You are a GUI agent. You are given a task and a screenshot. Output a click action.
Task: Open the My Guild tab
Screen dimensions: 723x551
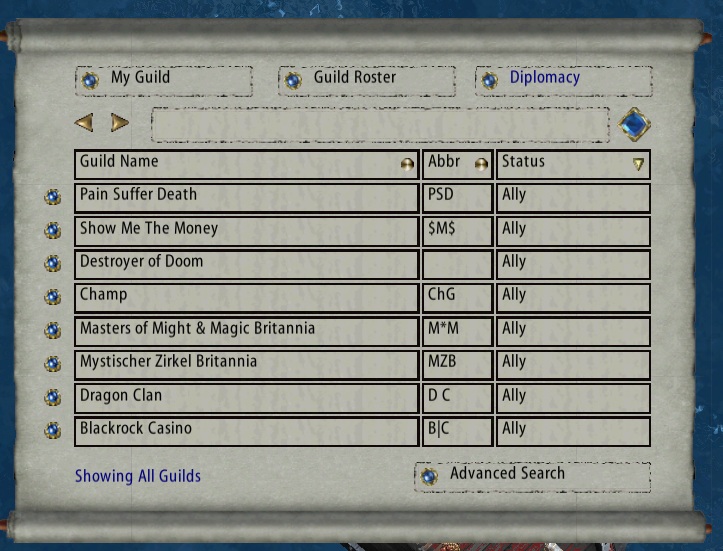click(x=164, y=81)
